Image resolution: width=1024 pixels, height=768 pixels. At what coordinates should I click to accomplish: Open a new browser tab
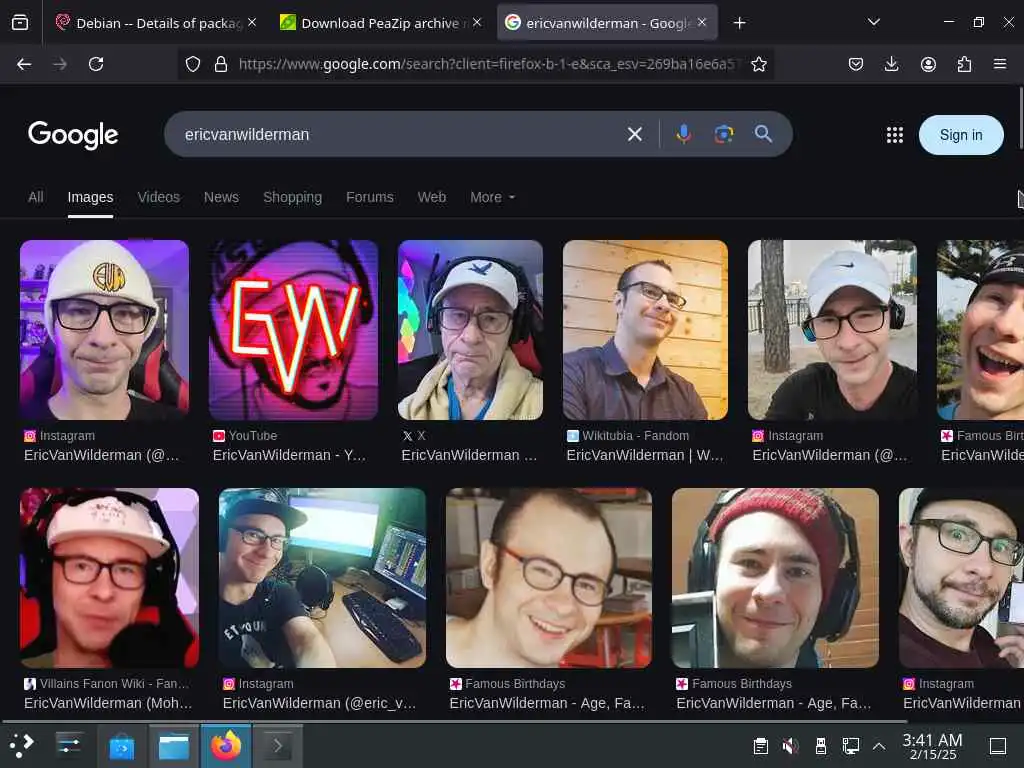pyautogui.click(x=739, y=23)
